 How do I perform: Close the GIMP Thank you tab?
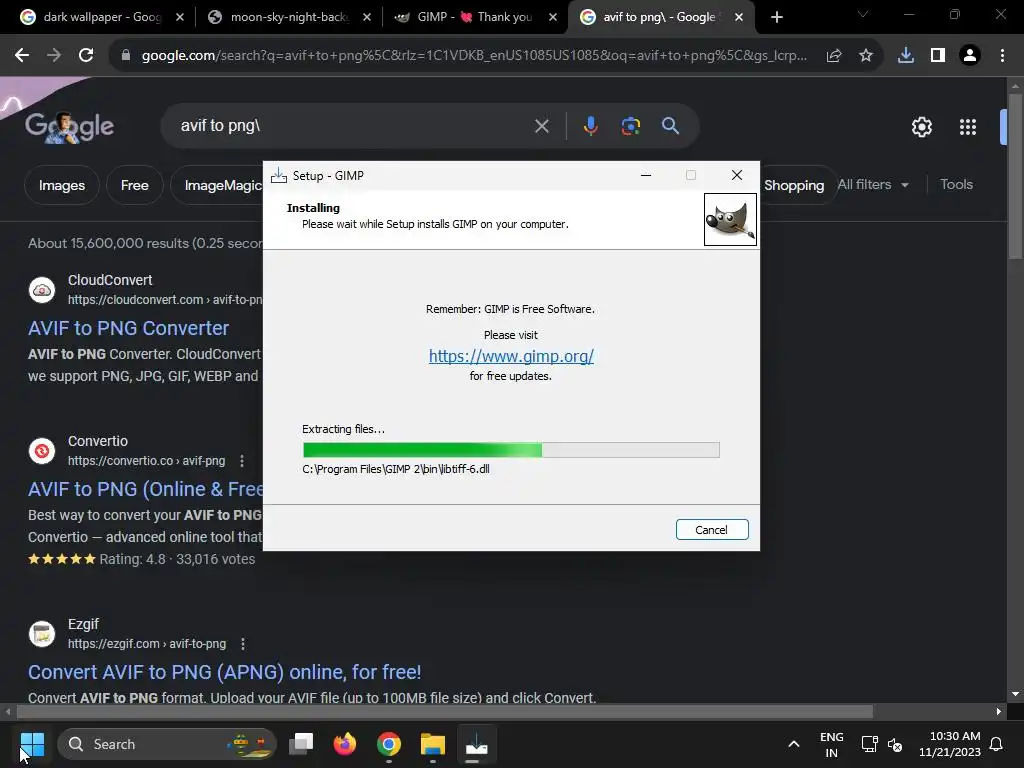click(552, 17)
